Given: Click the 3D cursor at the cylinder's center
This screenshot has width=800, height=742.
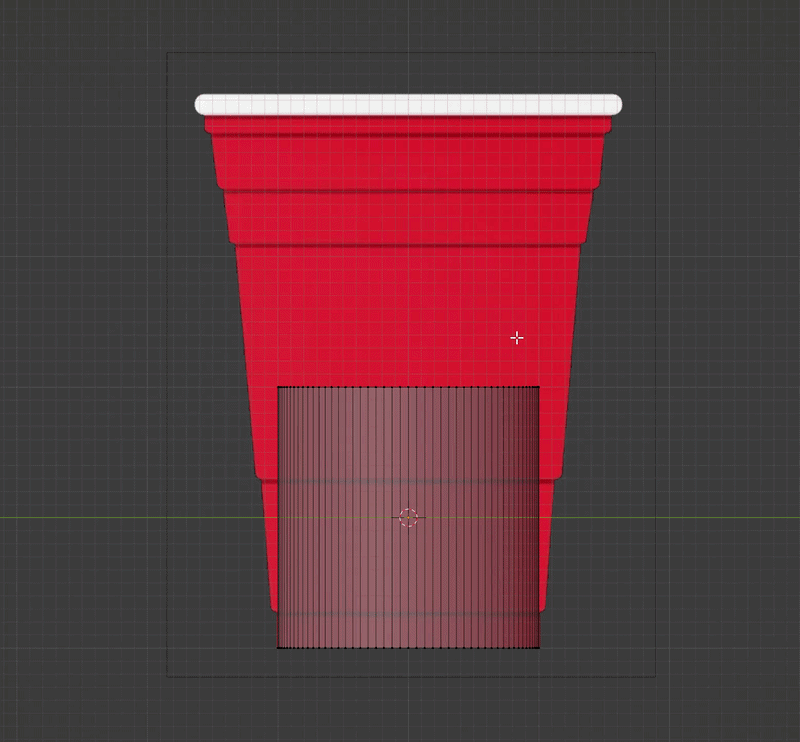Looking at the screenshot, I should (x=408, y=517).
